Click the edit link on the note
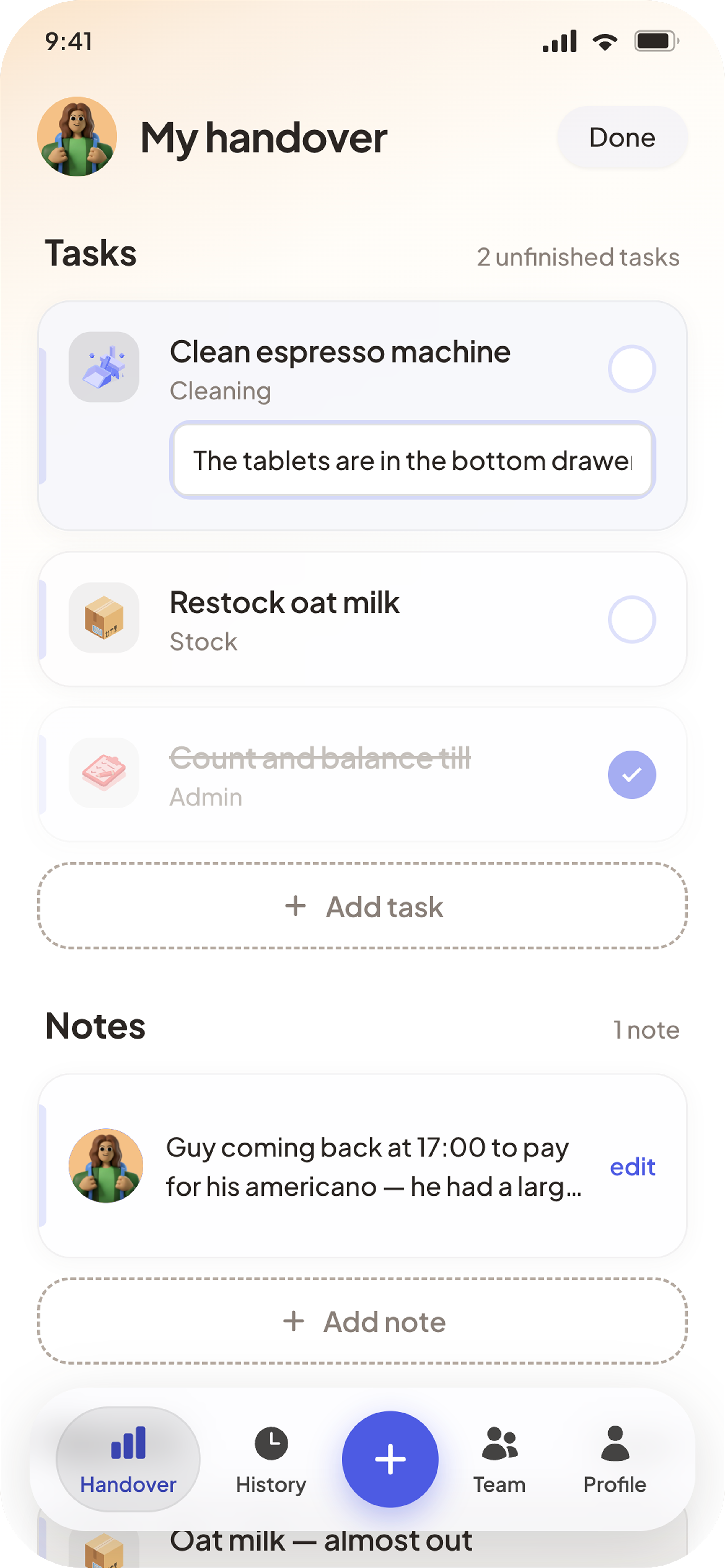The width and height of the screenshot is (725, 1568). (632, 1167)
